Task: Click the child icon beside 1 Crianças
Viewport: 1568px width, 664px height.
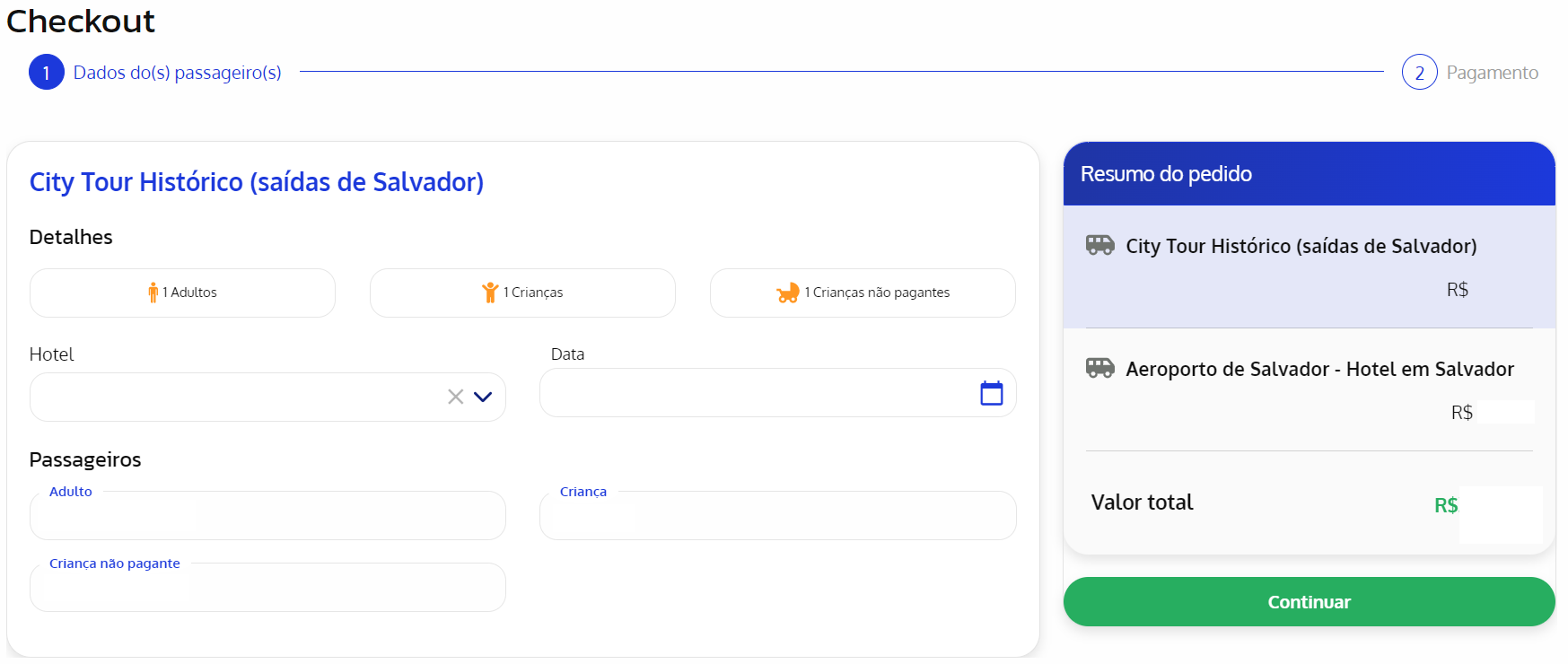Action: pos(490,293)
